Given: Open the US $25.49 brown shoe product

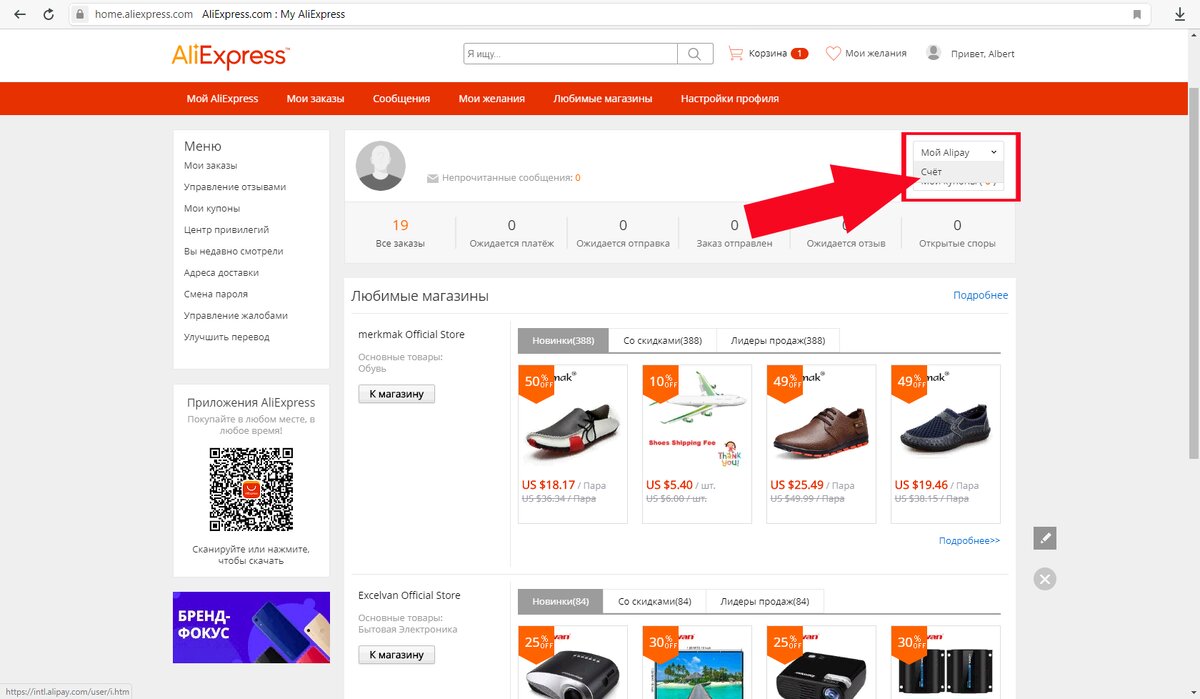Looking at the screenshot, I should (x=821, y=444).
